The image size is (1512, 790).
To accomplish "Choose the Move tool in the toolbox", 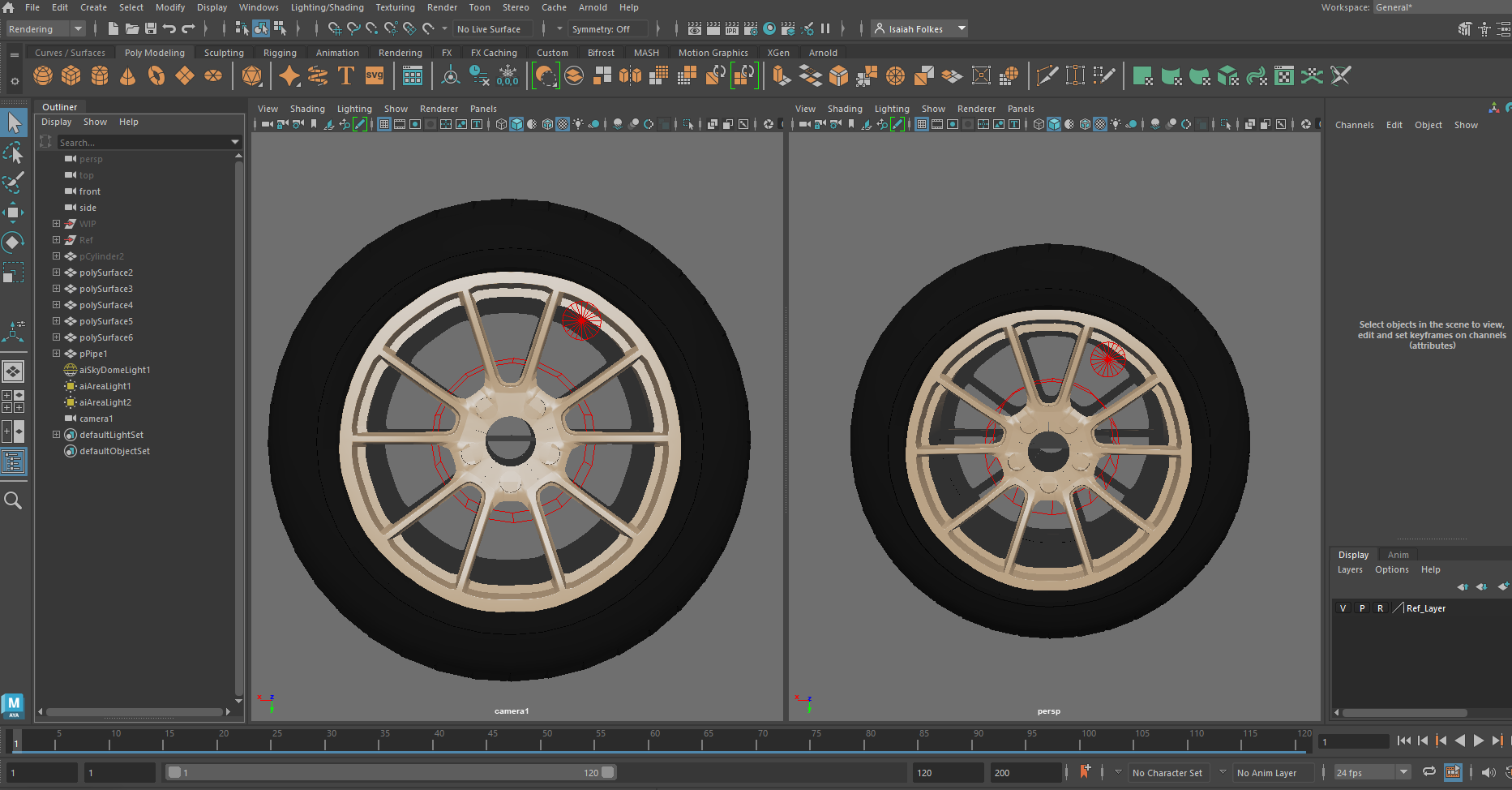I will coord(13,213).
